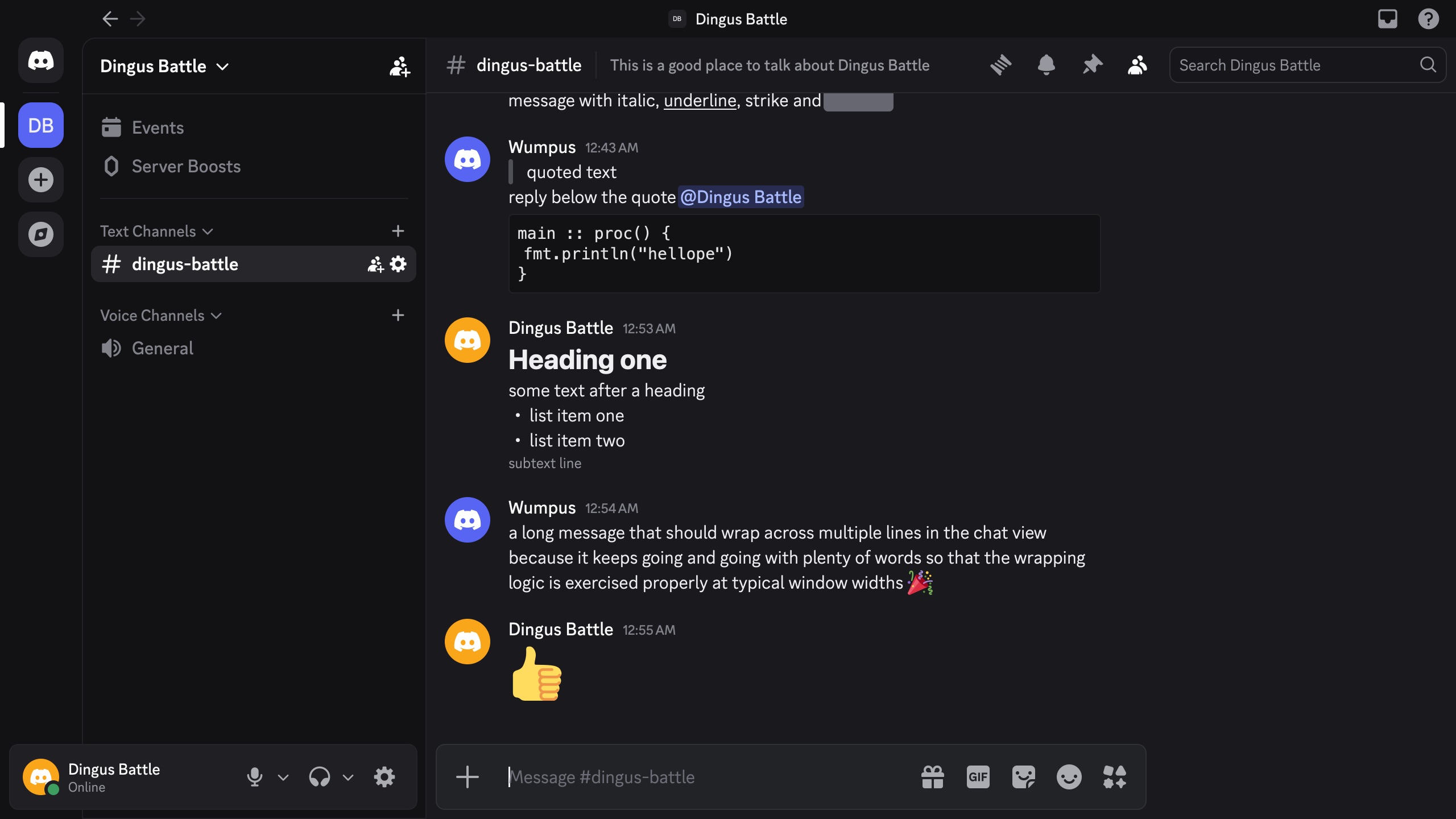Click the code block with main proc
Screen dimensions: 1456x819
click(804, 254)
